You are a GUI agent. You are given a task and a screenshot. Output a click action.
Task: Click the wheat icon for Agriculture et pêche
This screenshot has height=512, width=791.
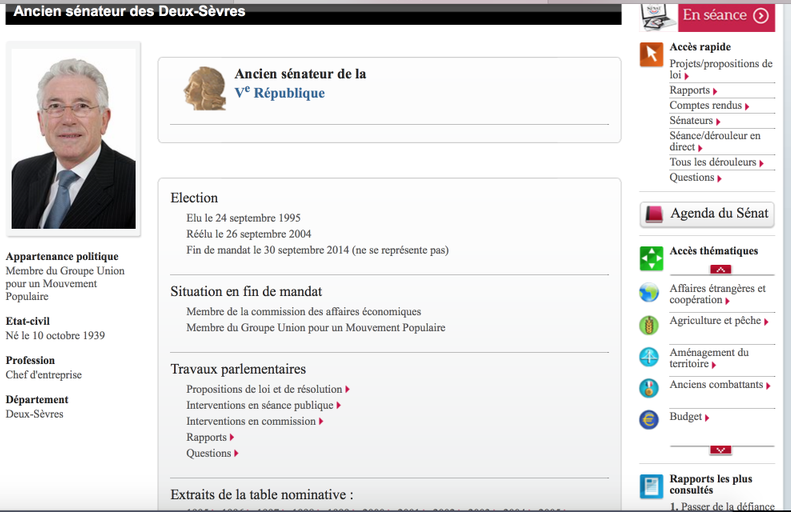pyautogui.click(x=649, y=325)
